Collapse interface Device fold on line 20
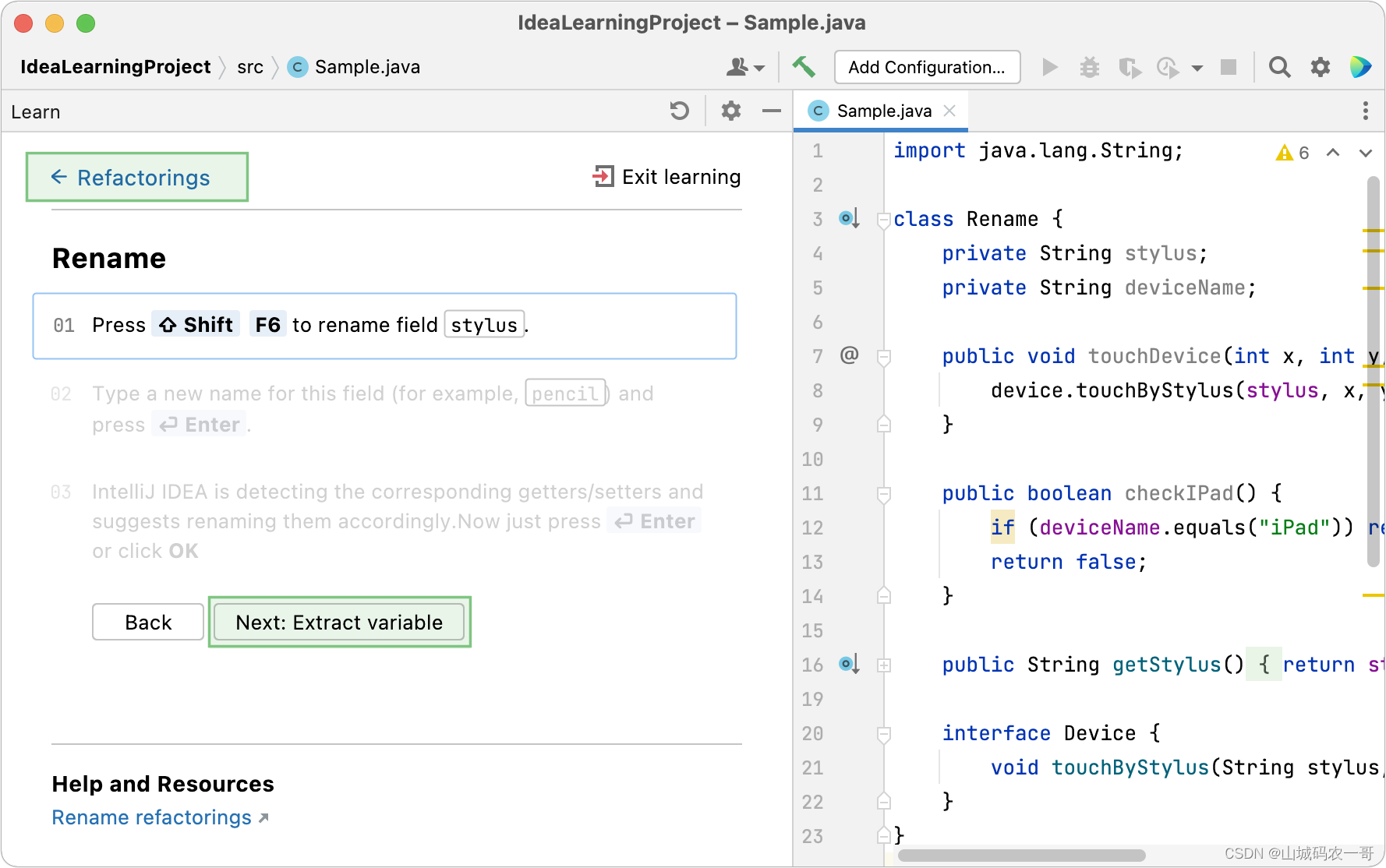 point(884,734)
